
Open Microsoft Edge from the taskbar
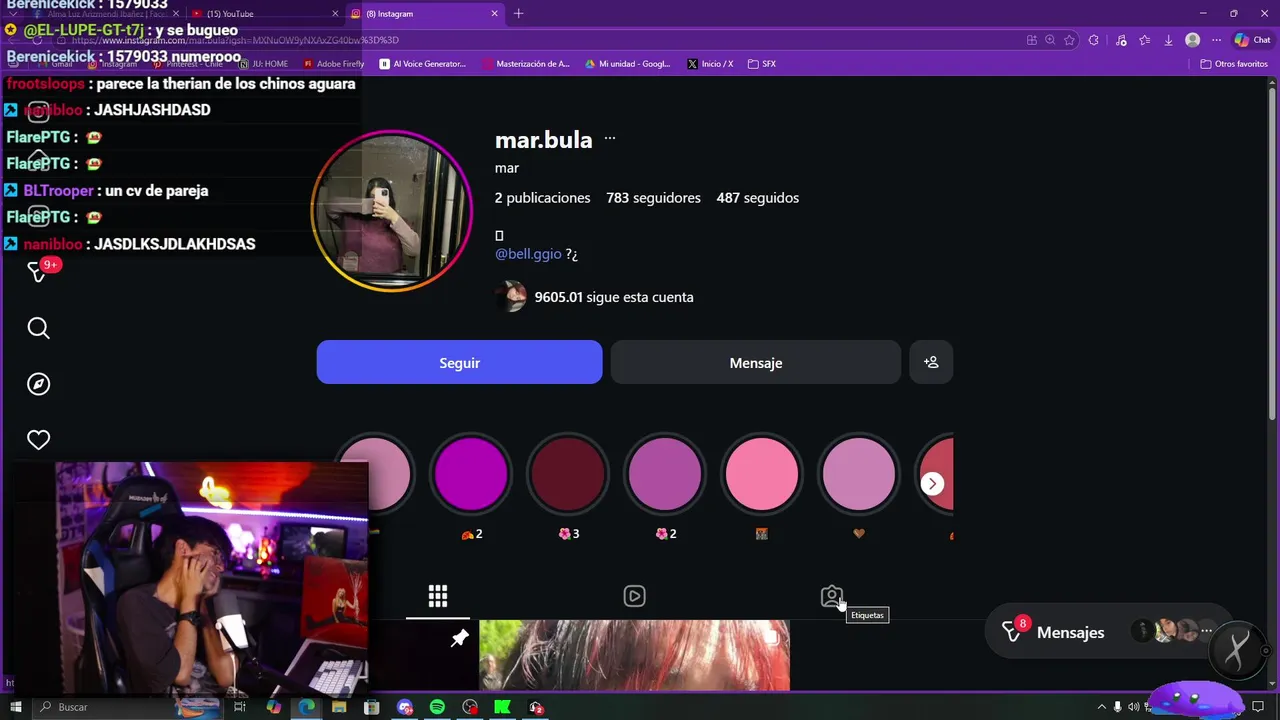306,707
